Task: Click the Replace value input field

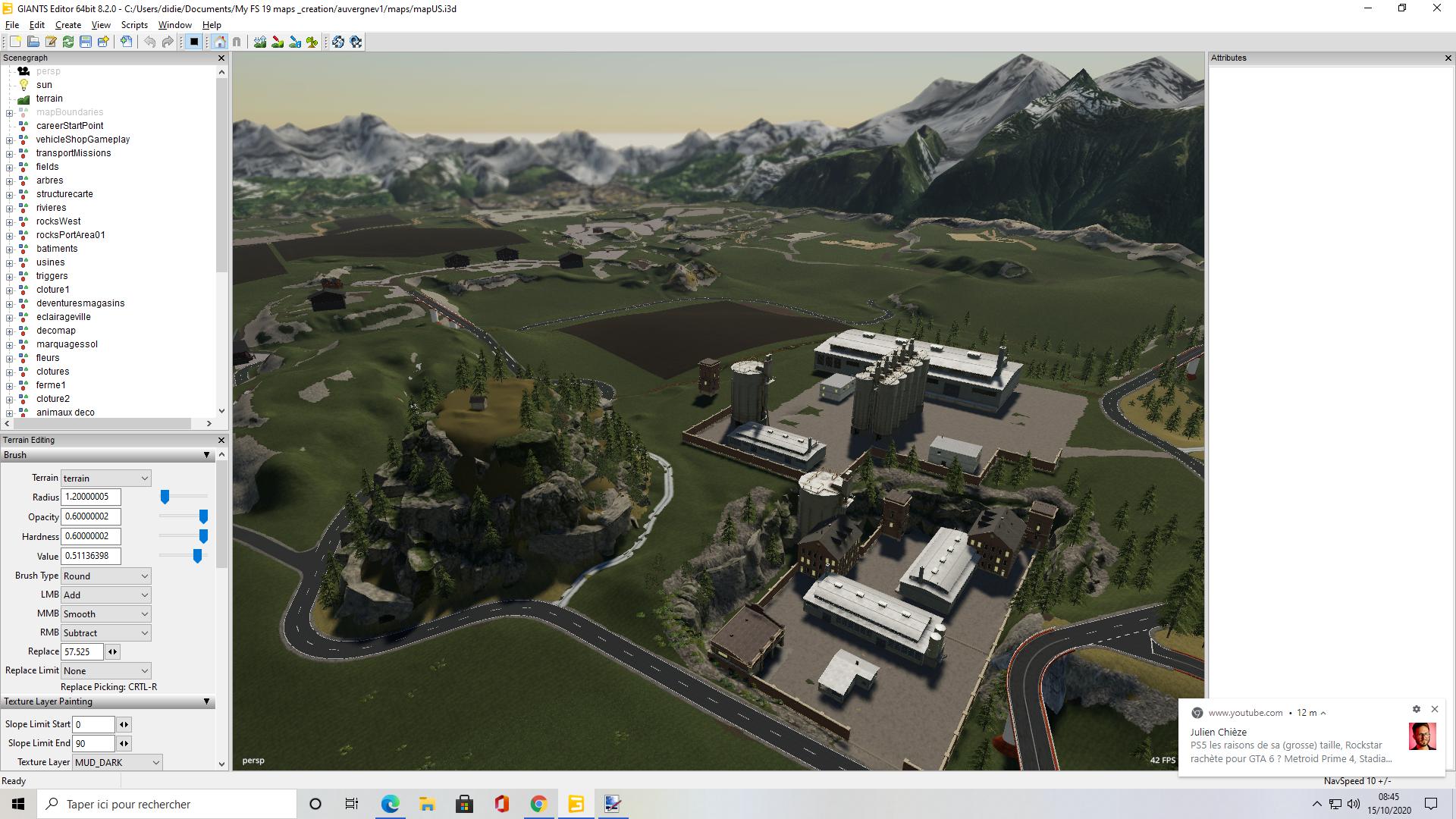Action: coord(82,651)
